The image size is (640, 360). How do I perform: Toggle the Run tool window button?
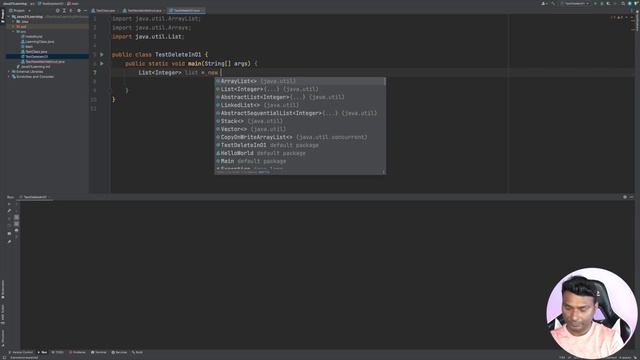point(42,352)
